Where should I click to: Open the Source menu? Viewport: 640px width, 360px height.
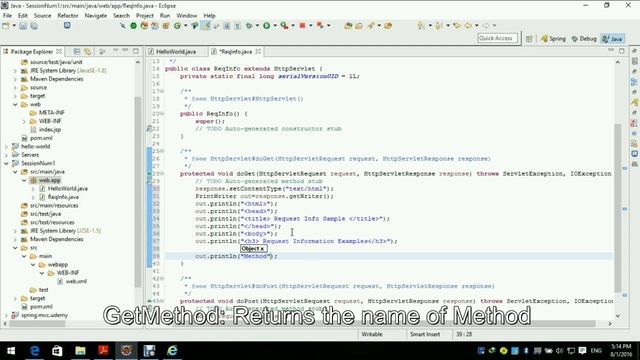42,16
